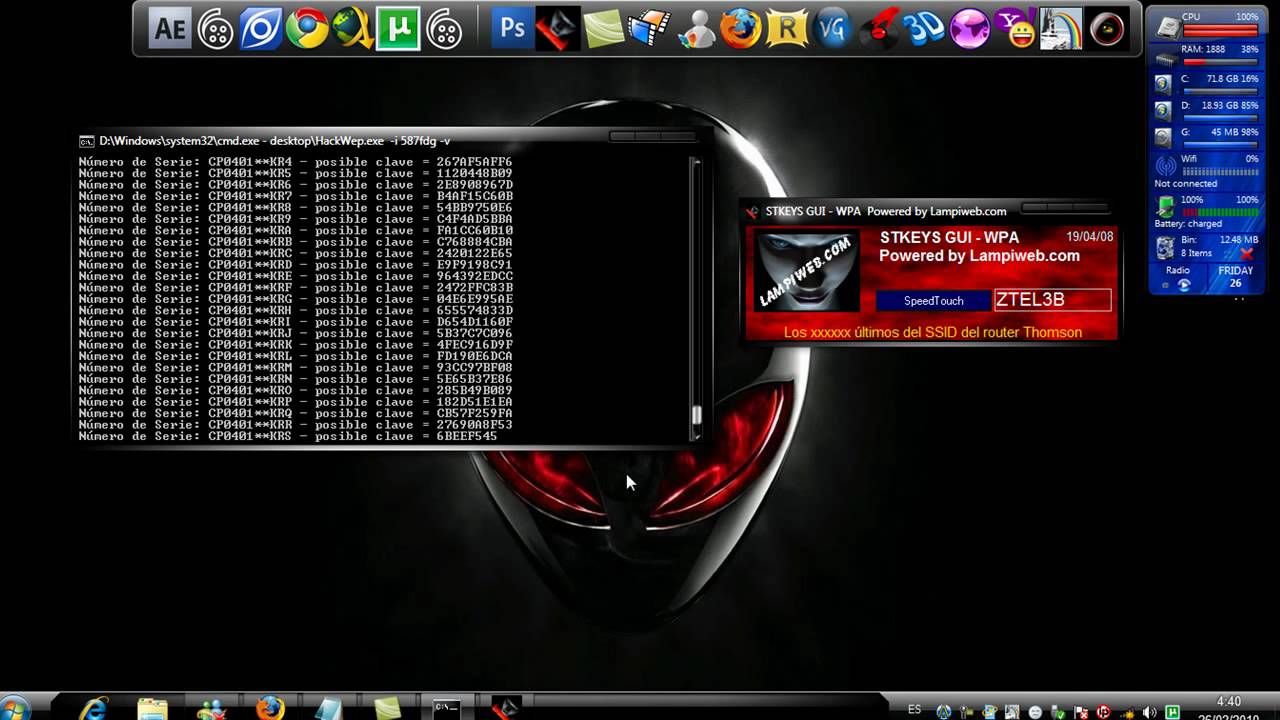The height and width of the screenshot is (720, 1280).
Task: Open drive G: in the gadget
Action: pos(1164,137)
